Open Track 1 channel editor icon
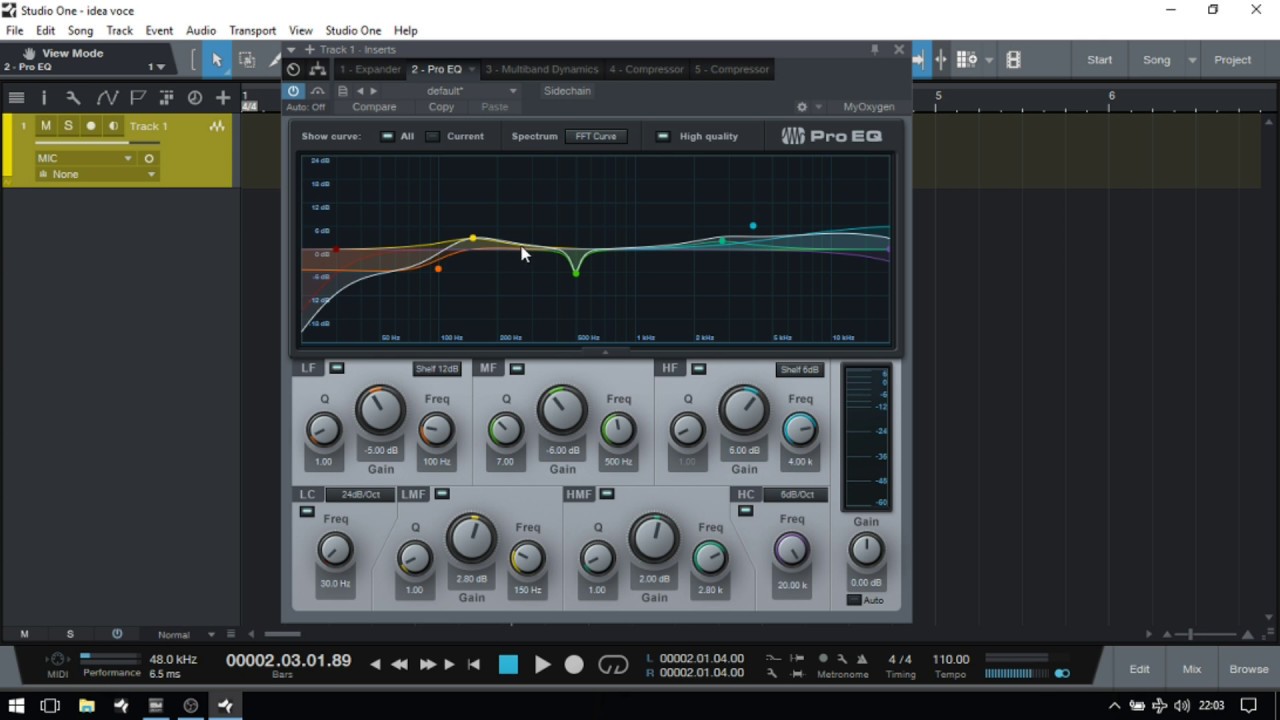The height and width of the screenshot is (720, 1280). click(217, 126)
